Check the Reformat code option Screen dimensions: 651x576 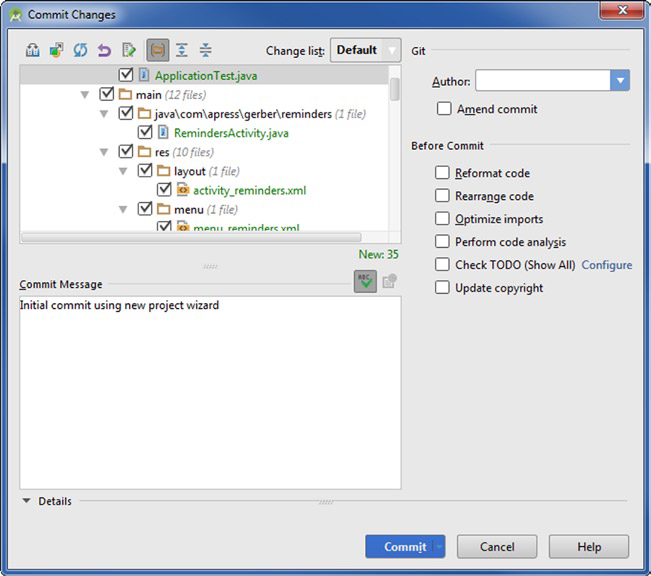(x=442, y=173)
